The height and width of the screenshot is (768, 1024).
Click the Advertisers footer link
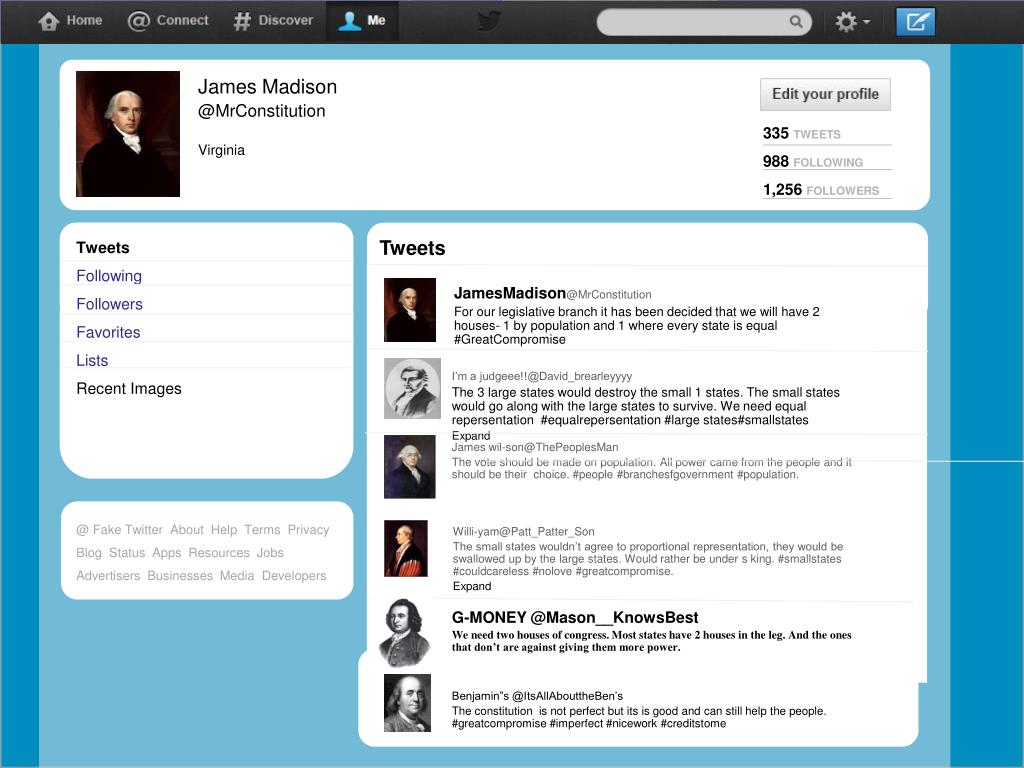pyautogui.click(x=108, y=575)
